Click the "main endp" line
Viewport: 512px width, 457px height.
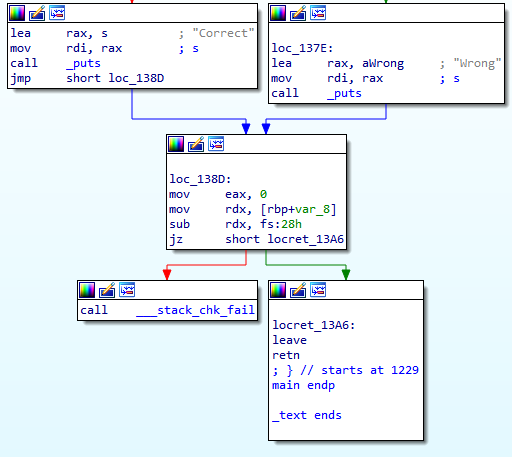click(303, 385)
